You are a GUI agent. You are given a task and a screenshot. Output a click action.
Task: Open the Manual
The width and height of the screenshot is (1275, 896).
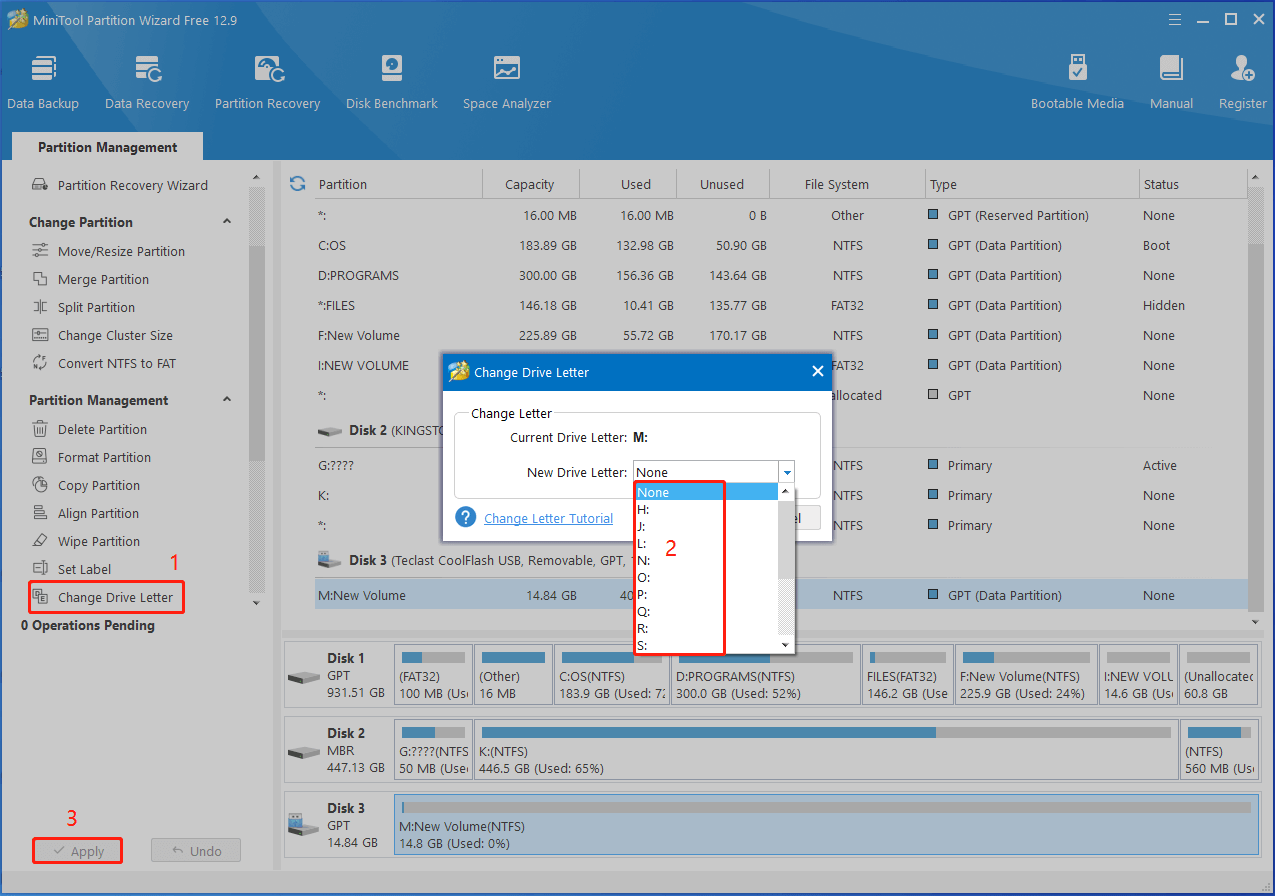1170,80
